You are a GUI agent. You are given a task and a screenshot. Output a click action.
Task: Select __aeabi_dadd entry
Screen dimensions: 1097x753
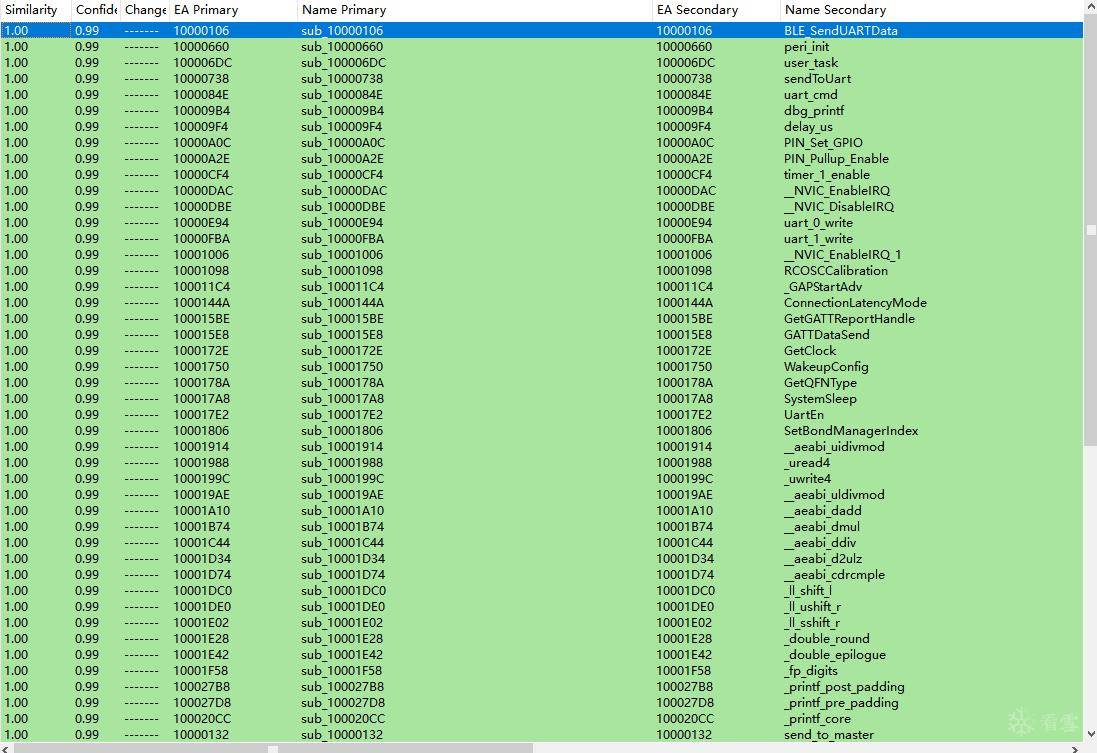pyautogui.click(x=823, y=511)
